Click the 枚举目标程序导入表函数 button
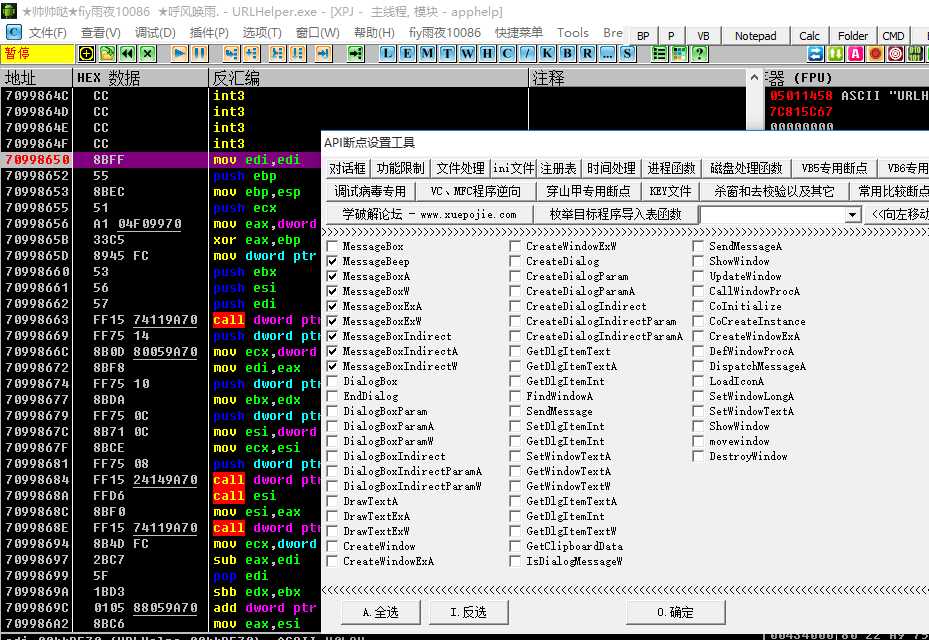Screen dimensions: 929x640 [x=616, y=215]
